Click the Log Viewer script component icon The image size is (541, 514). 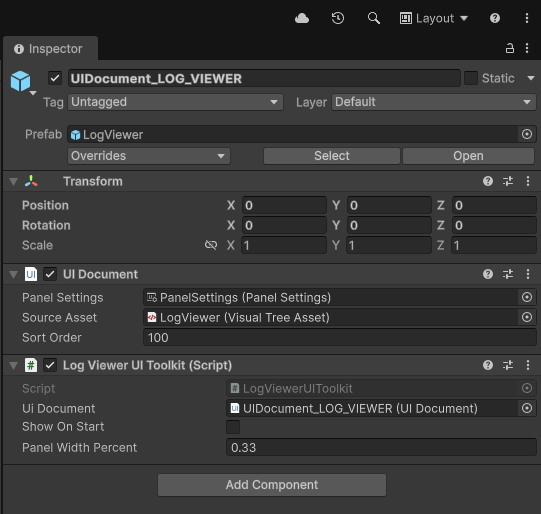click(31, 365)
